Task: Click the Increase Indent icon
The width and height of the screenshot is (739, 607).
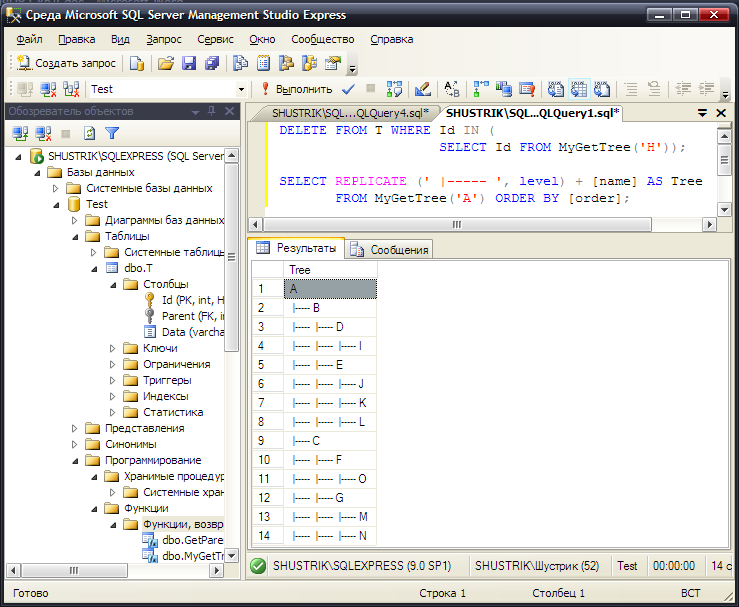Action: [x=706, y=89]
